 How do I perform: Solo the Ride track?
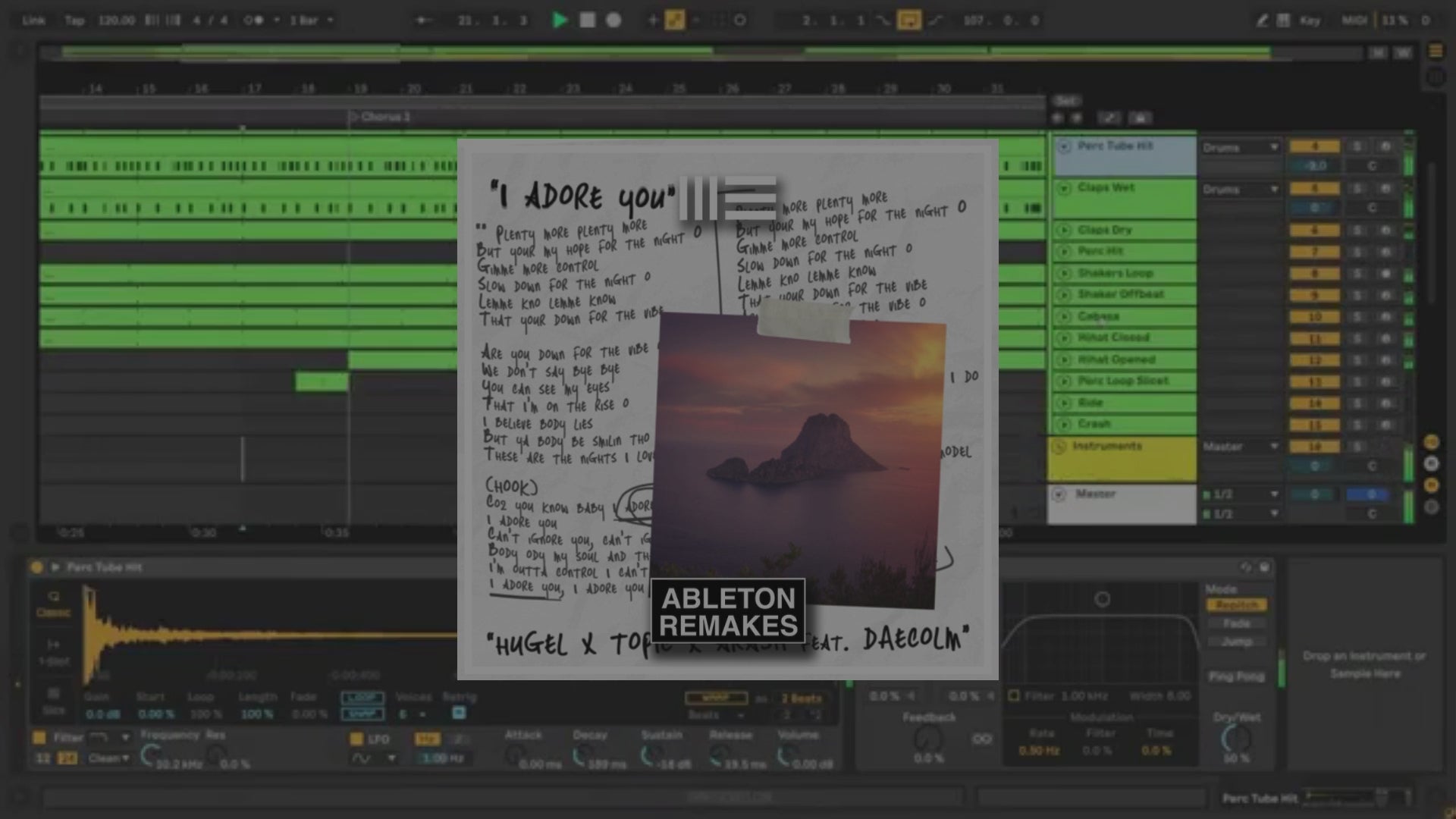(1357, 403)
